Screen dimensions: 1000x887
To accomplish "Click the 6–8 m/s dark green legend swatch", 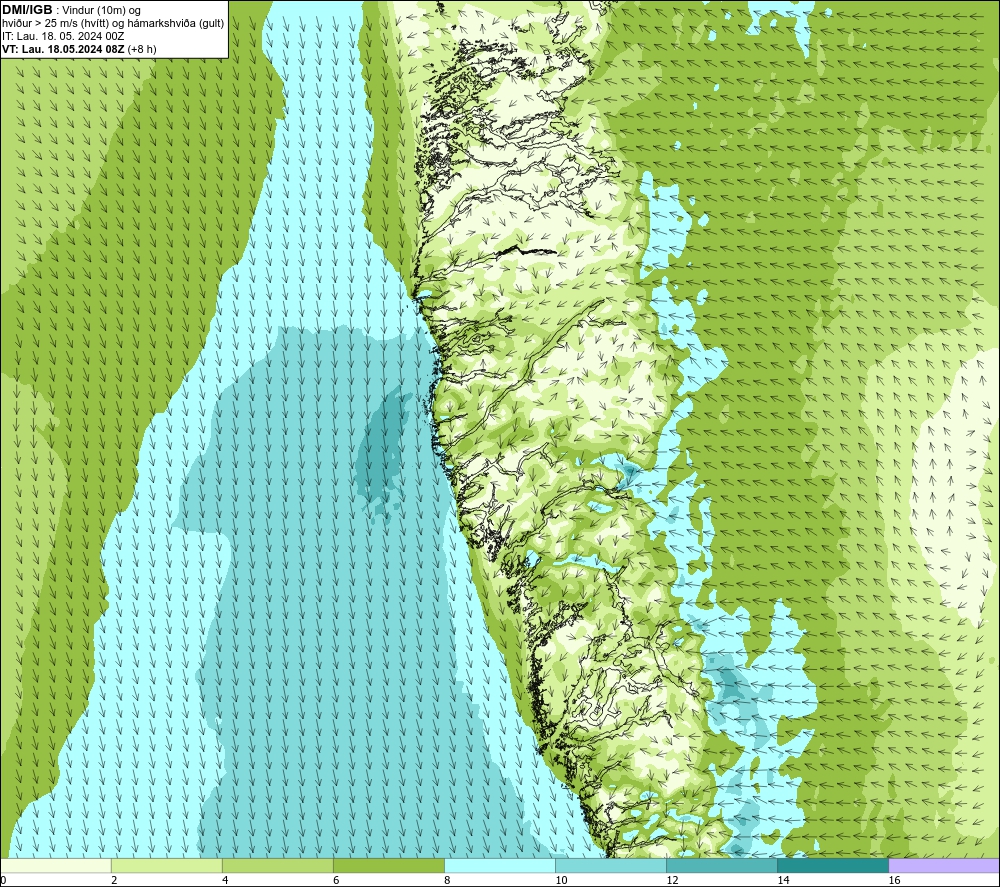I will tap(388, 865).
